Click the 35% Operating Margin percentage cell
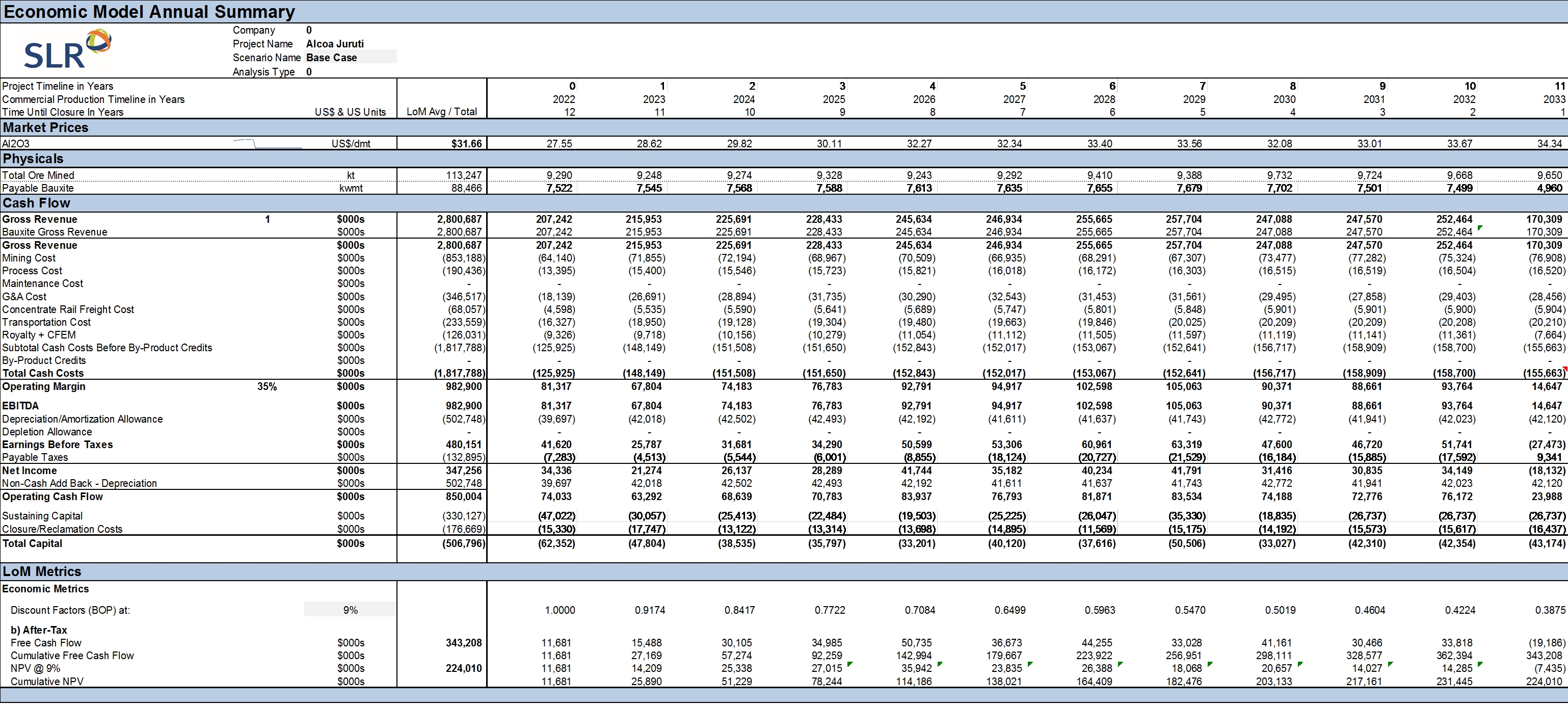Screen dimensions: 1568x704 coord(267,387)
